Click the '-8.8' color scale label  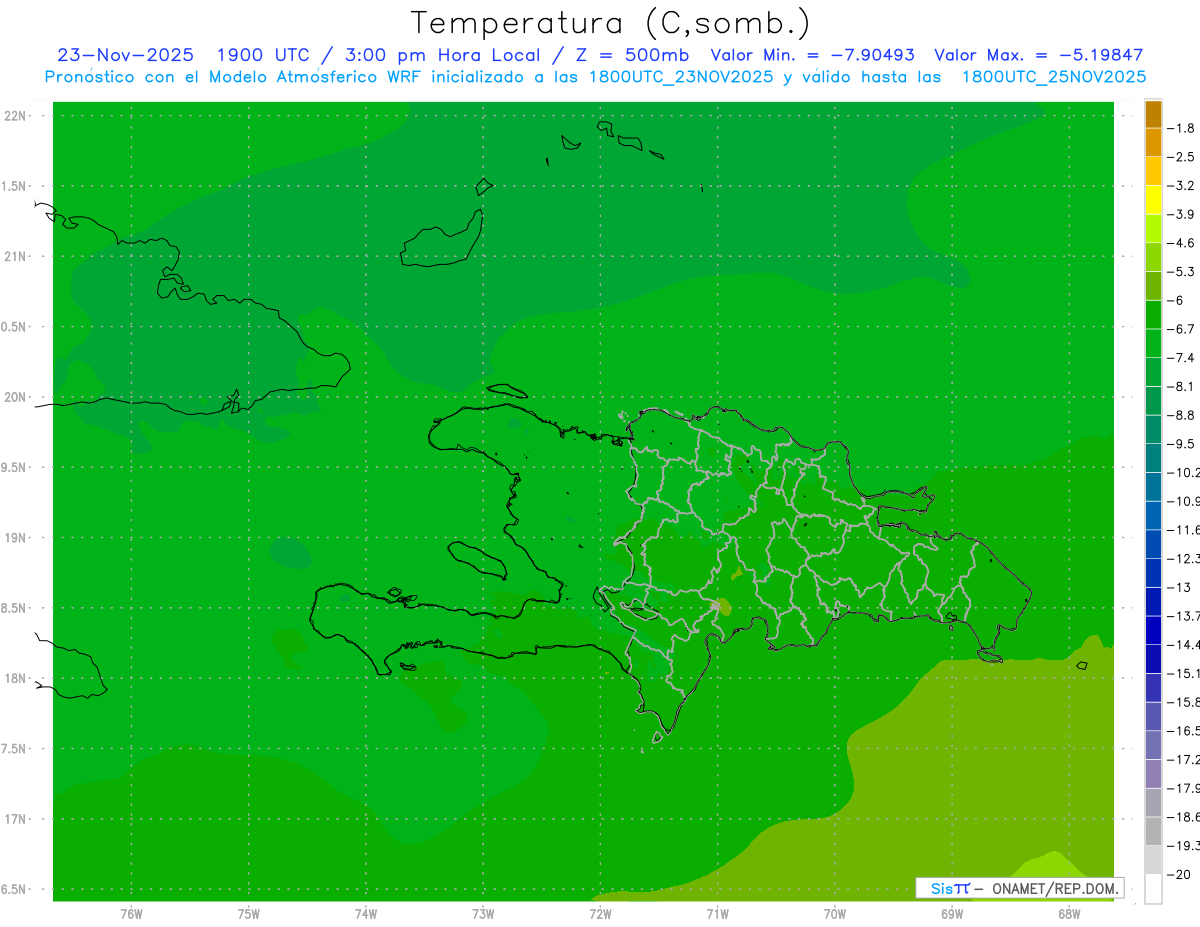pos(1181,415)
